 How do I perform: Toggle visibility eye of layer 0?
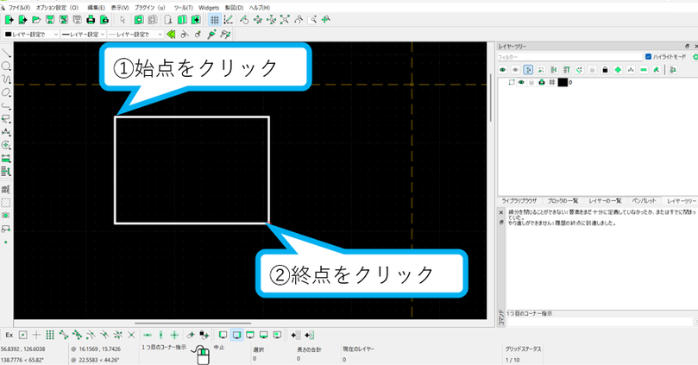[521, 82]
